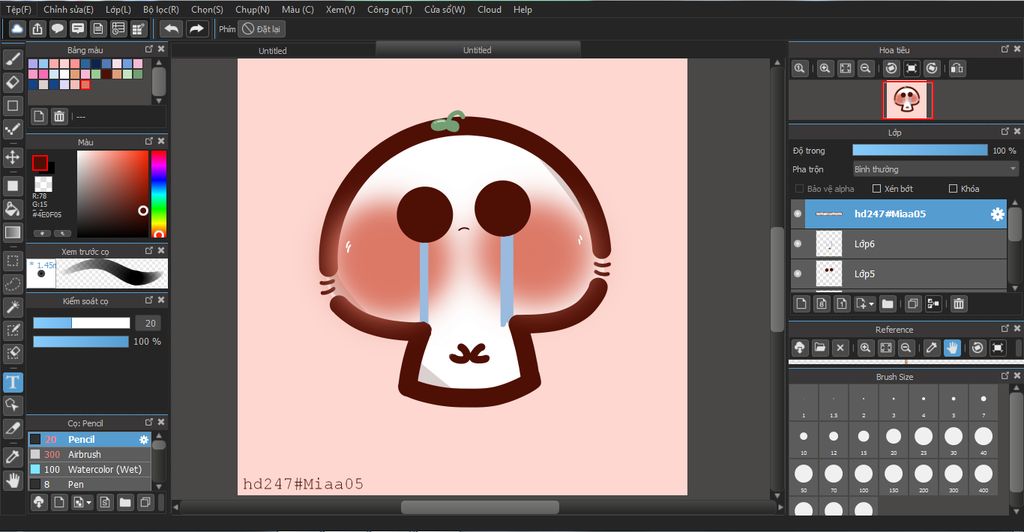The width and height of the screenshot is (1024, 532).
Task: Enable the Bảo vệ alpha checkbox
Action: 799,189
